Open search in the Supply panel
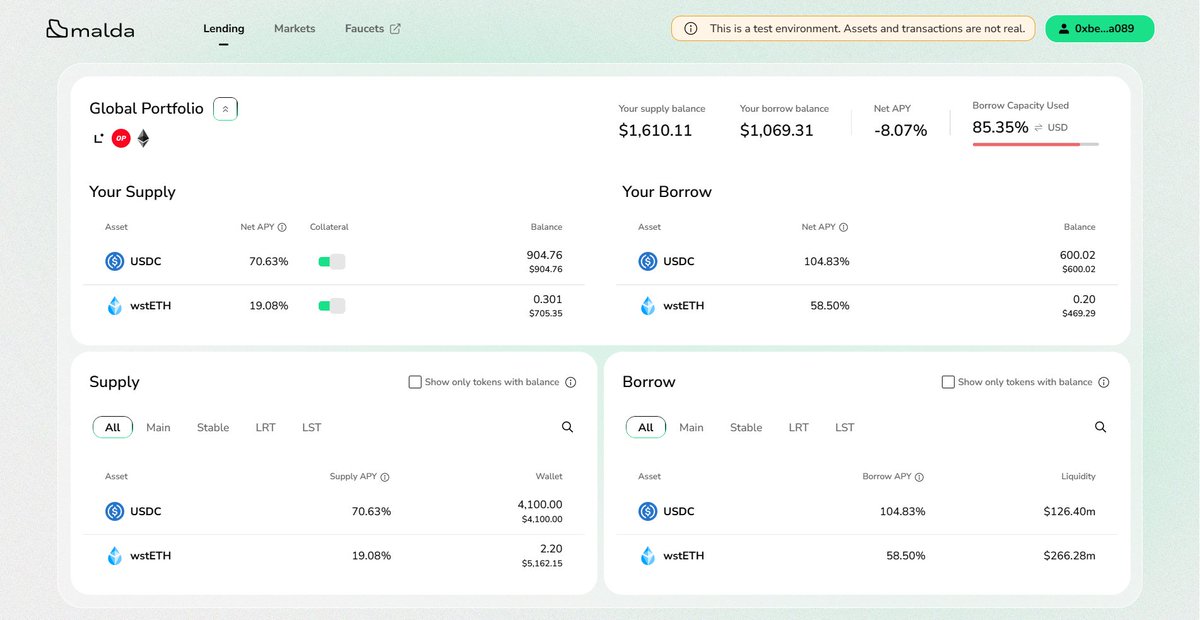Screen dimensions: 1200x620 tap(567, 427)
